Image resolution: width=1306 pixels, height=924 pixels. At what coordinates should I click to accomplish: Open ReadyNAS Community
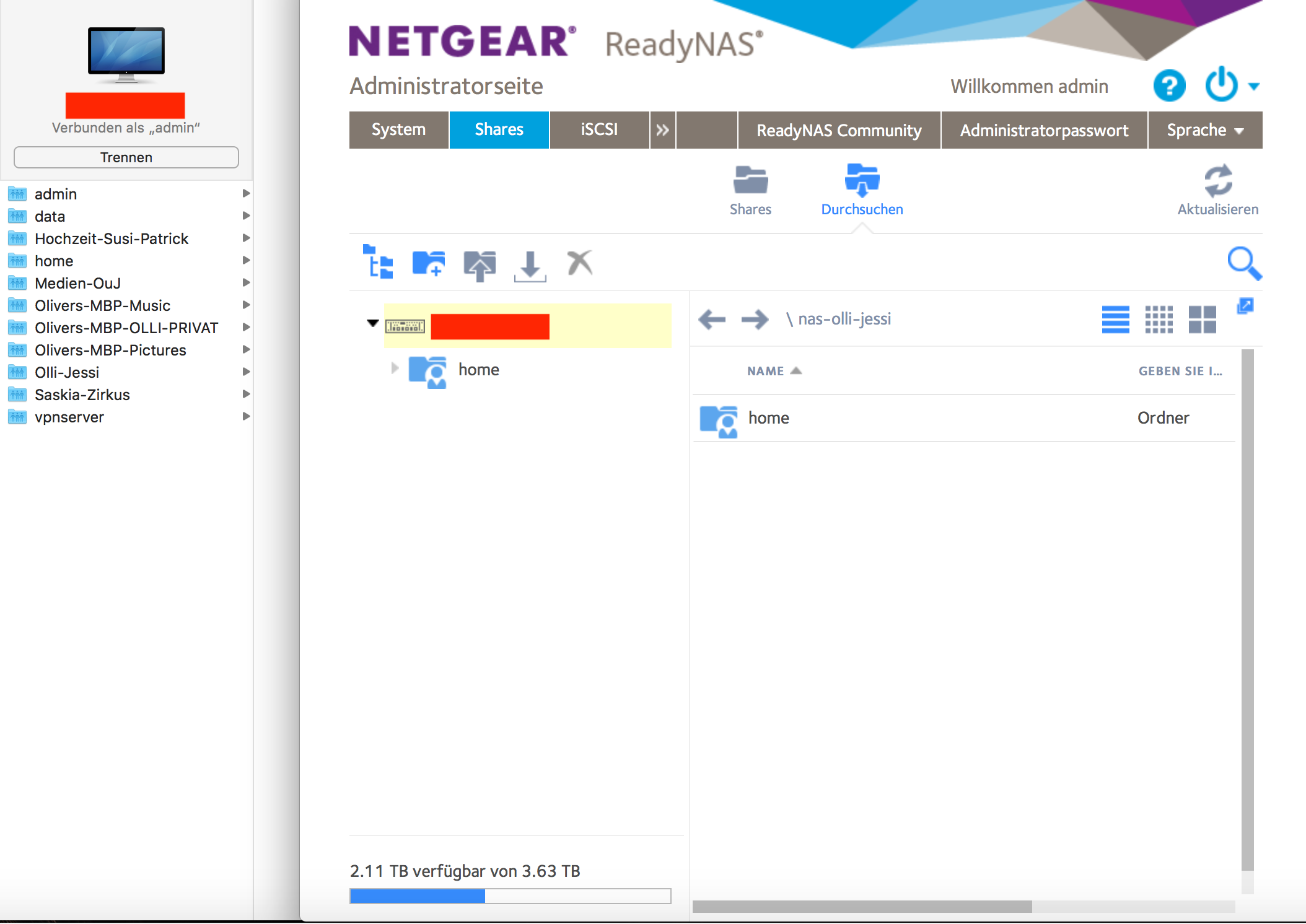click(x=838, y=130)
